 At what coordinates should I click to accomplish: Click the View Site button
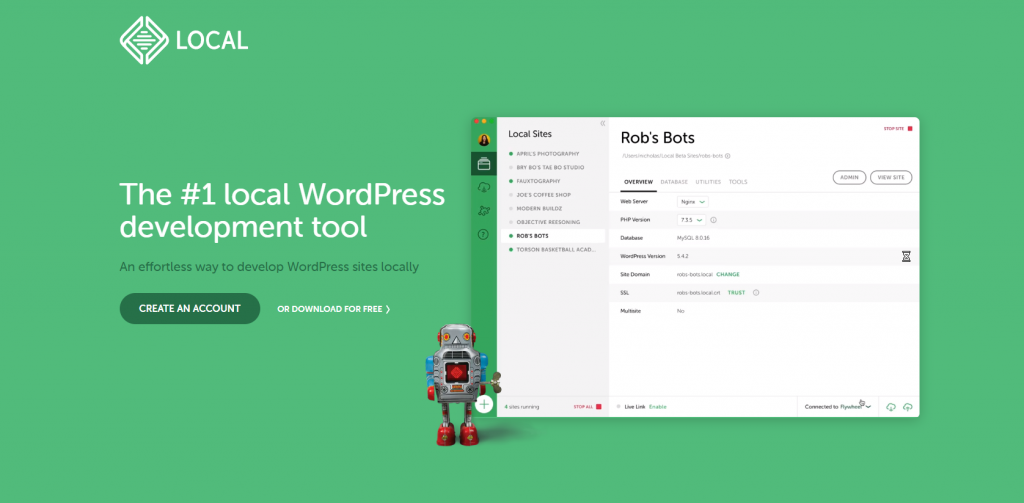click(891, 178)
